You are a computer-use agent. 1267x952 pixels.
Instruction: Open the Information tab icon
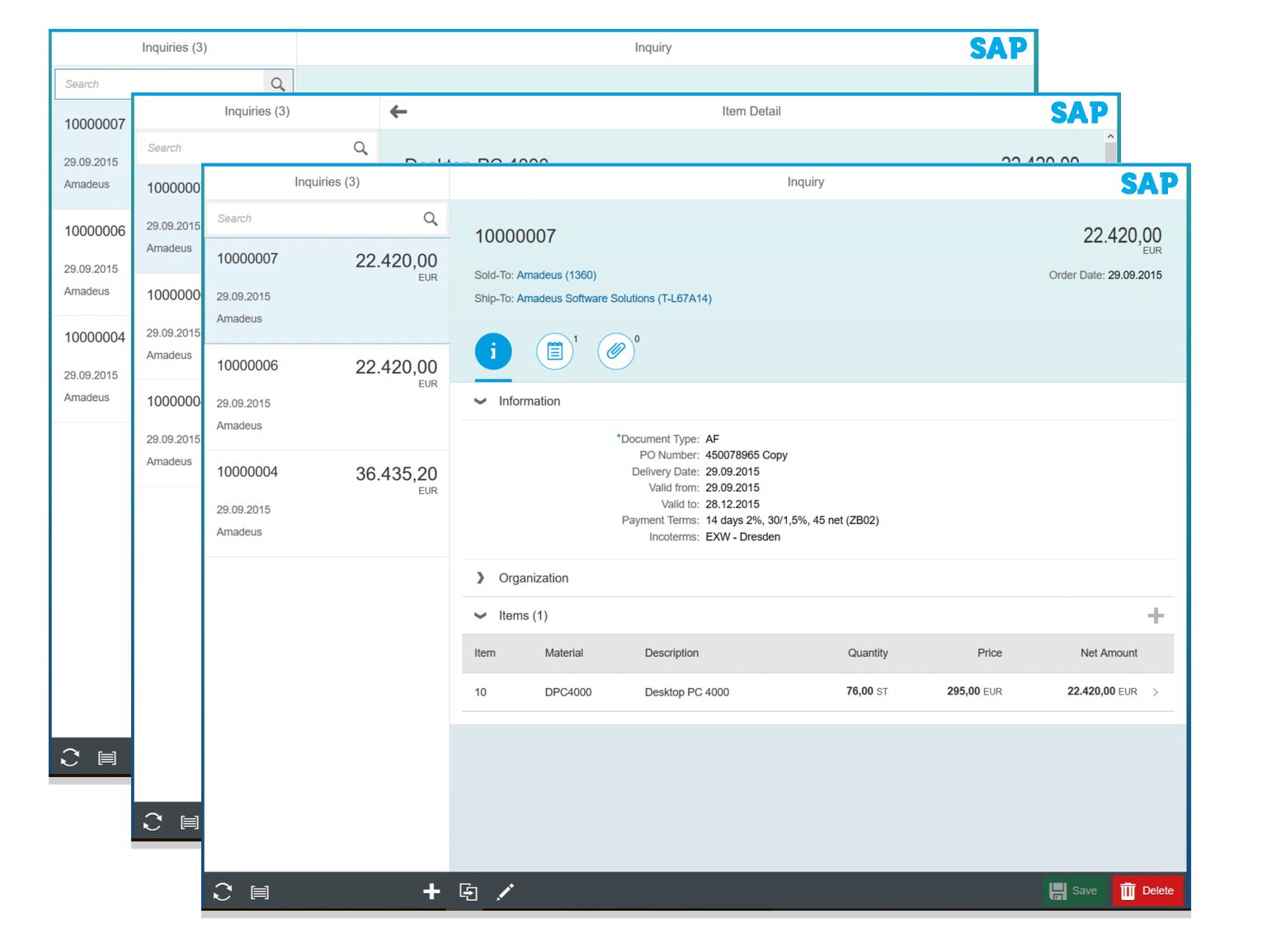[493, 351]
